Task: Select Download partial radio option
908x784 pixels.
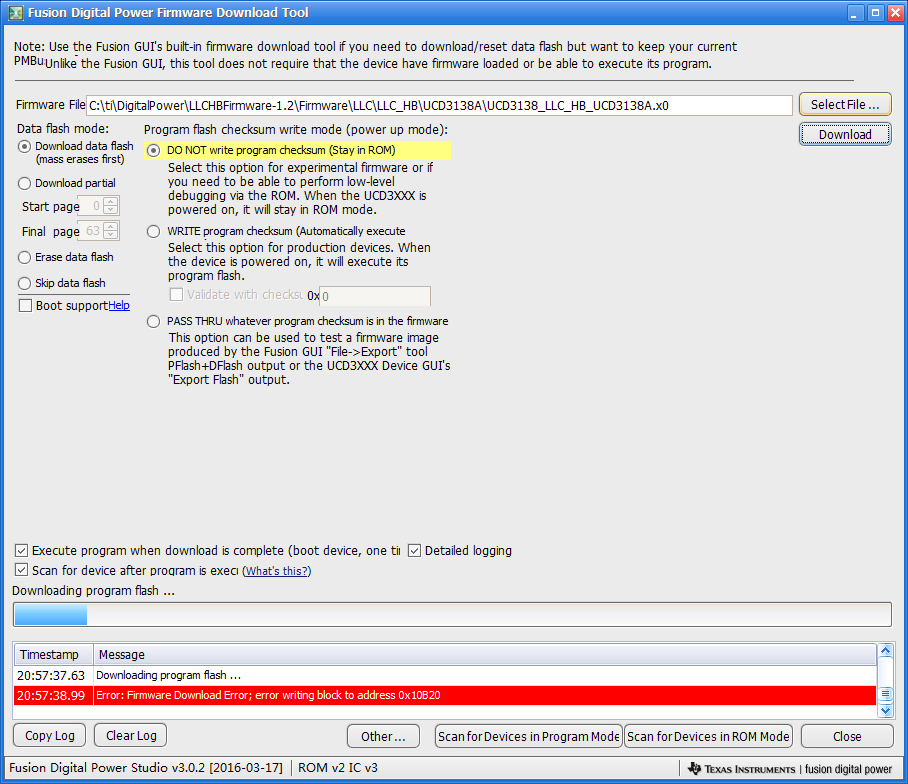Action: coord(24,184)
